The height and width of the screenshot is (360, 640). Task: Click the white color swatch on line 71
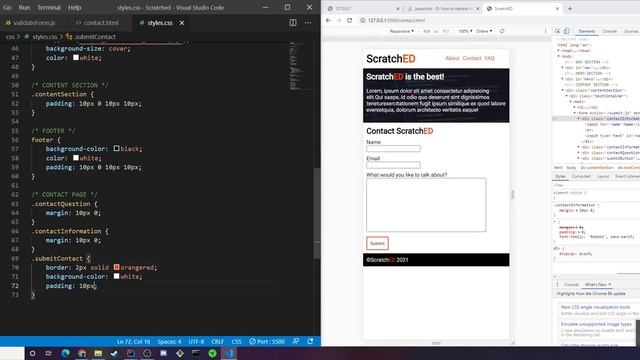tap(116, 276)
